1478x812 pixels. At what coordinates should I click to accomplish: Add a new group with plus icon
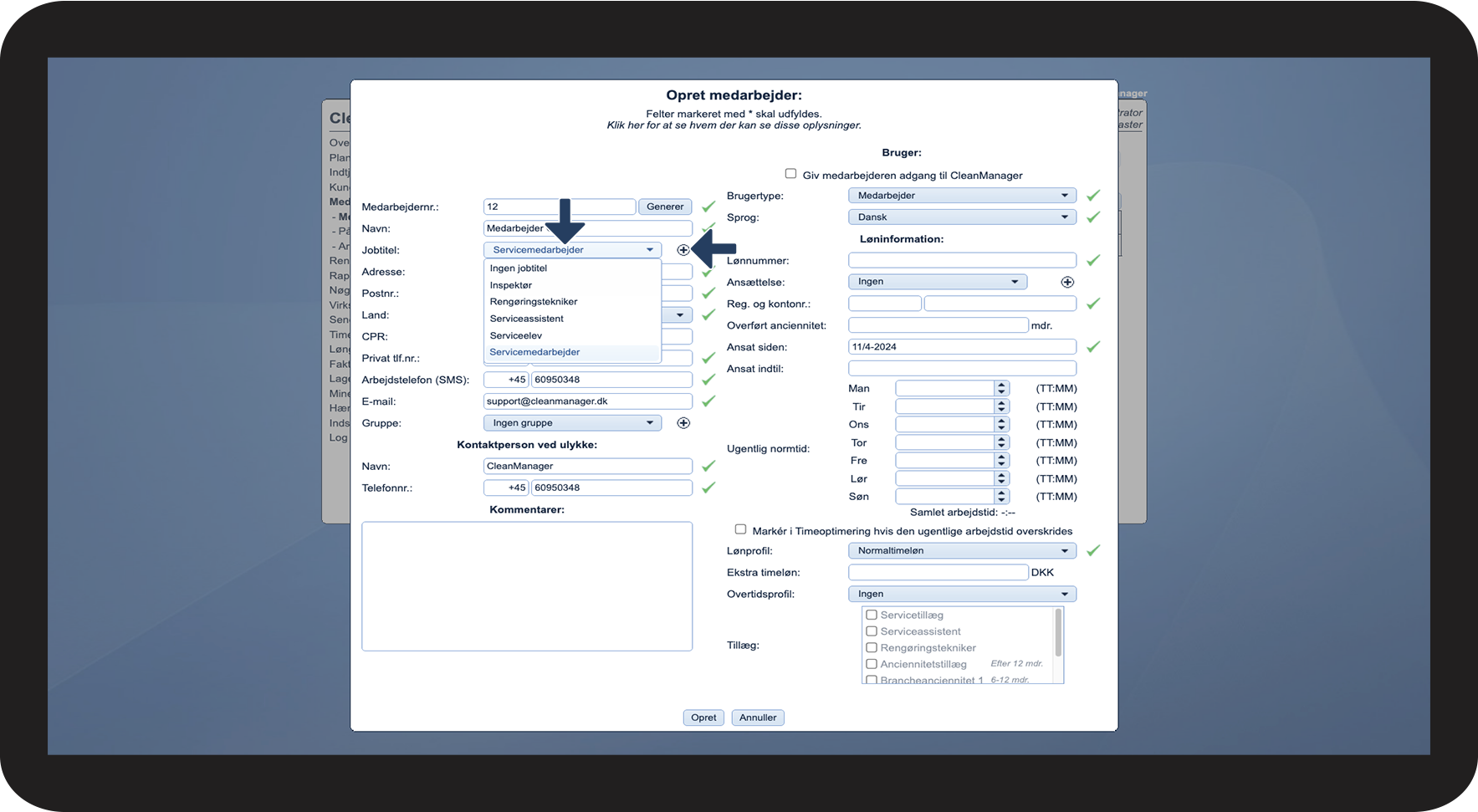click(x=683, y=423)
